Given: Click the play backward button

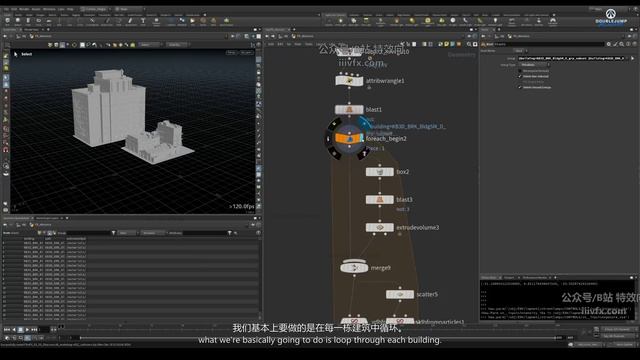Looking at the screenshot, I should click(x=14, y=329).
